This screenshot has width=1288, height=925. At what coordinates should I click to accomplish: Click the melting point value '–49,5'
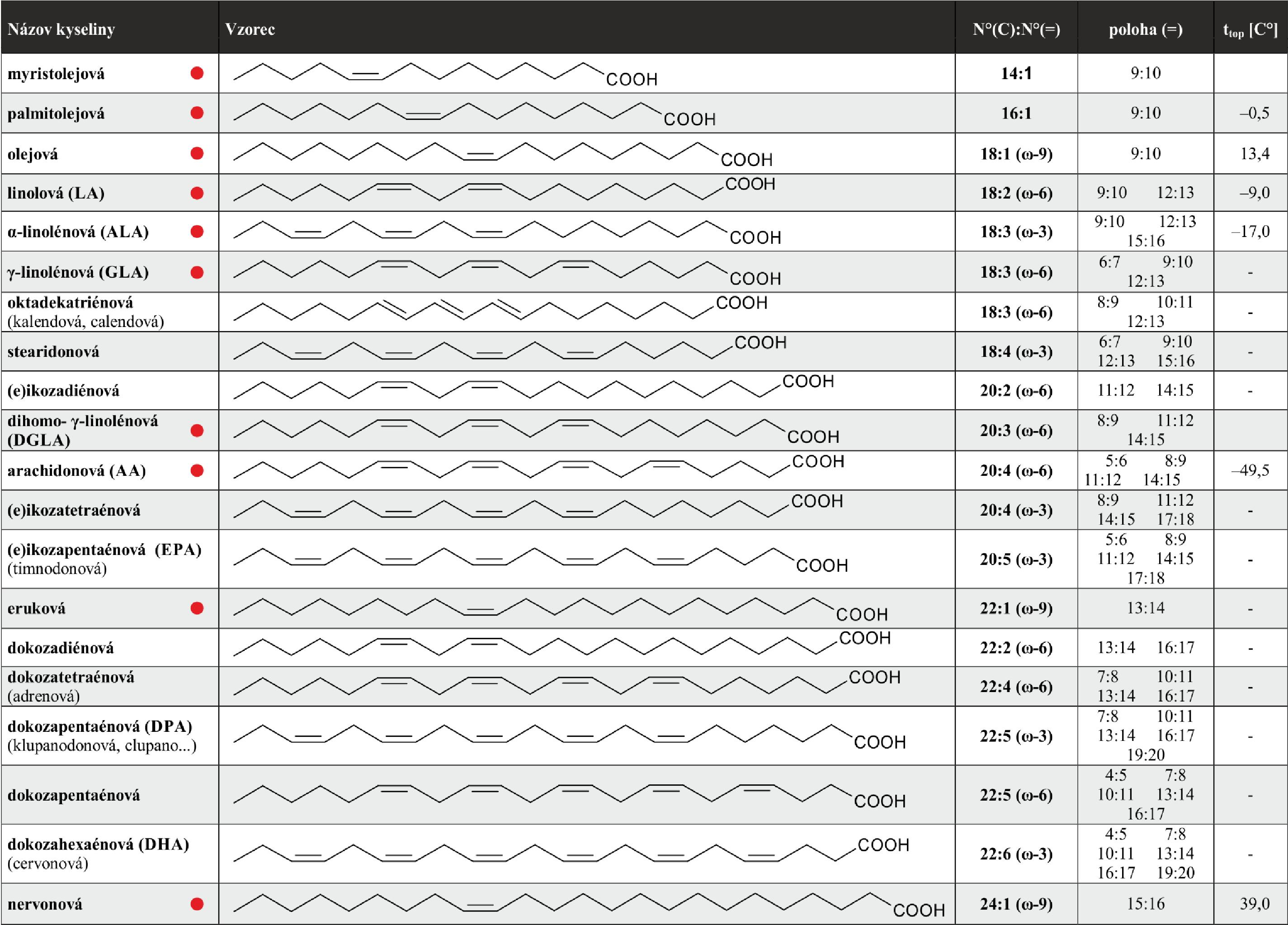tap(1250, 470)
